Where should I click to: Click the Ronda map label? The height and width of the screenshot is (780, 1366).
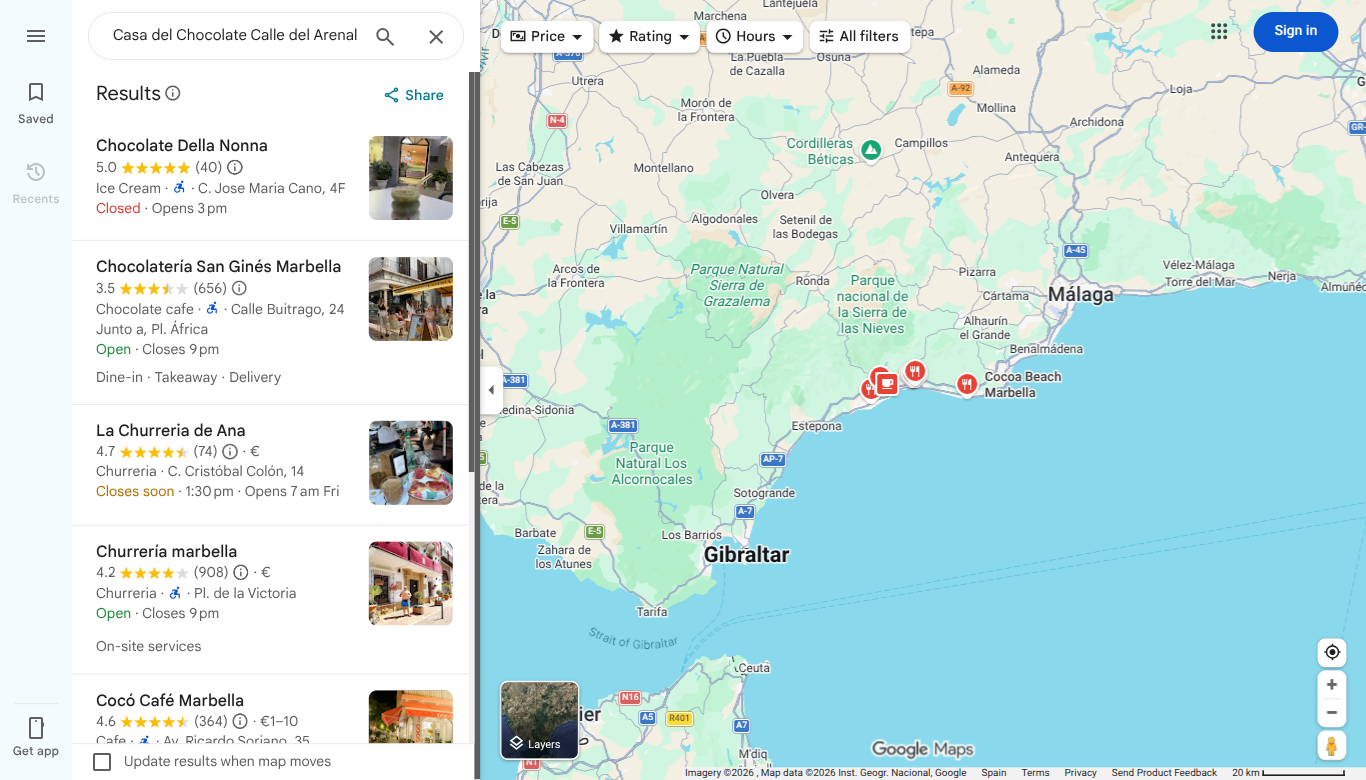click(813, 281)
